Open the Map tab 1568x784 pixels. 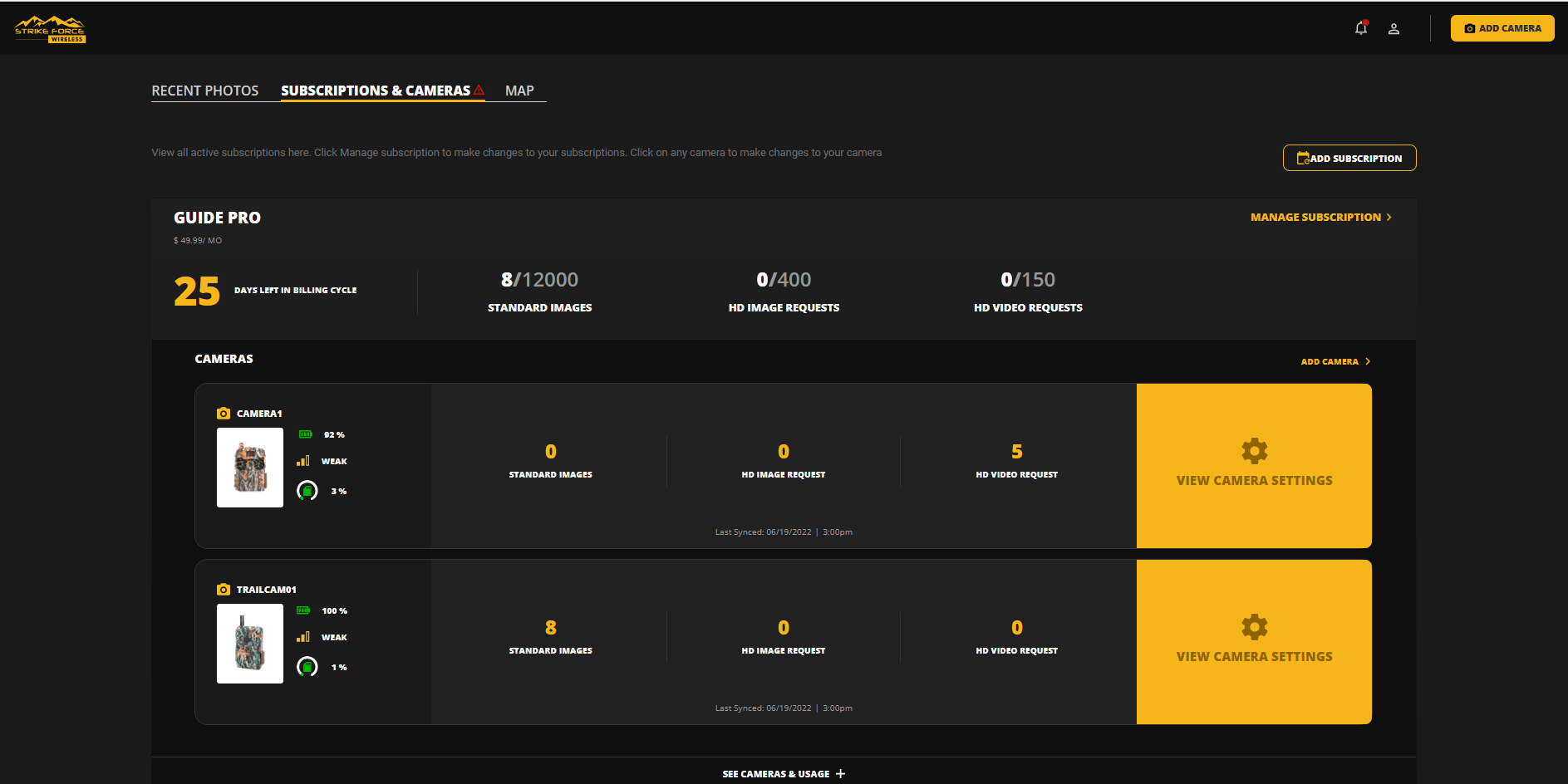(x=519, y=91)
